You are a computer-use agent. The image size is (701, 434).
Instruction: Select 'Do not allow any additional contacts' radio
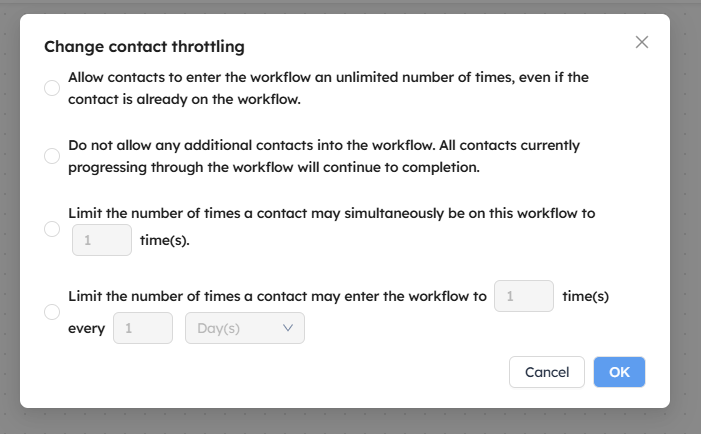(x=52, y=156)
